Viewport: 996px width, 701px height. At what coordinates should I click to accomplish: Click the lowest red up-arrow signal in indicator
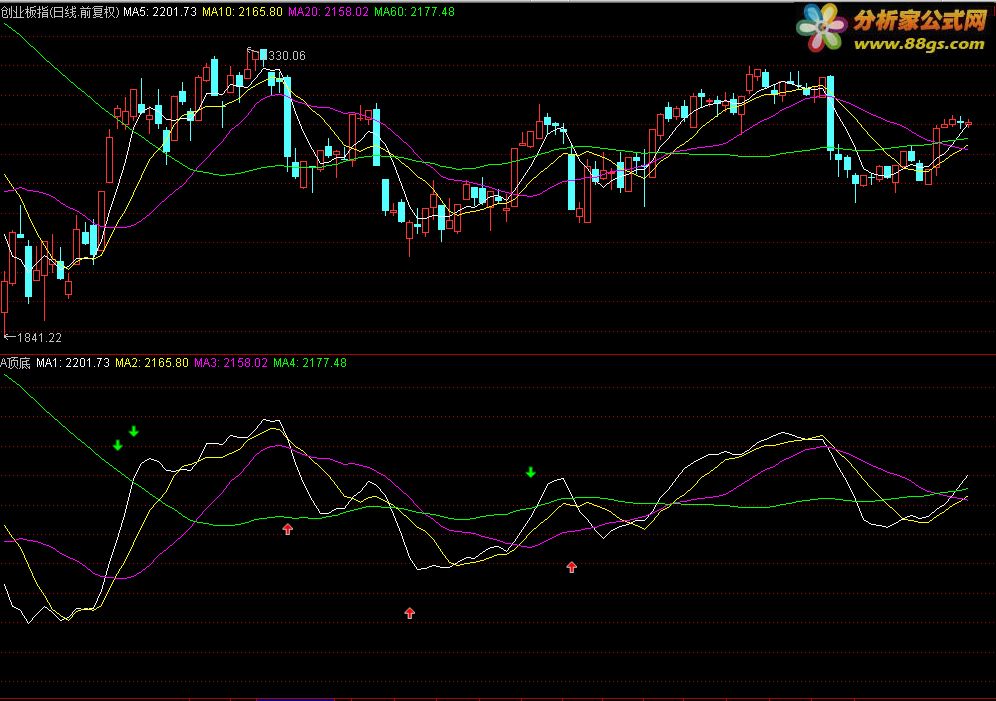(410, 613)
